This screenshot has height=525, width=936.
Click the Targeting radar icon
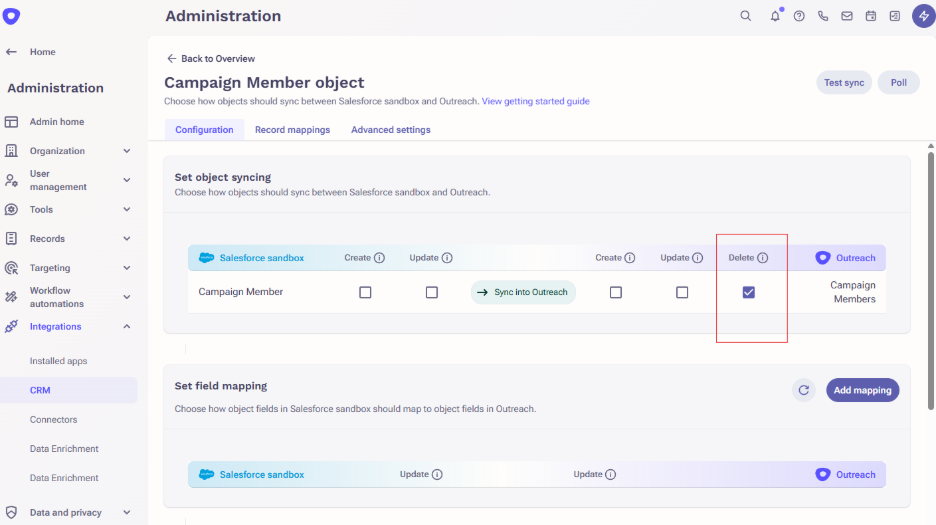pos(11,268)
